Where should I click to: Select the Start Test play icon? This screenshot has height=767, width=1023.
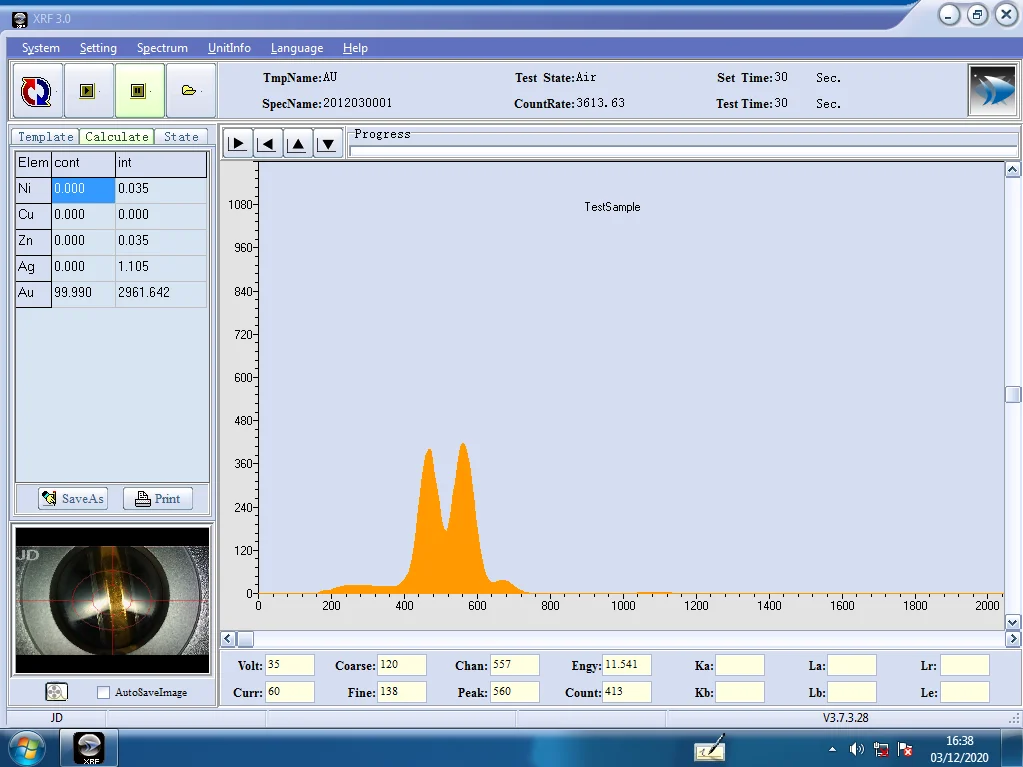[88, 90]
